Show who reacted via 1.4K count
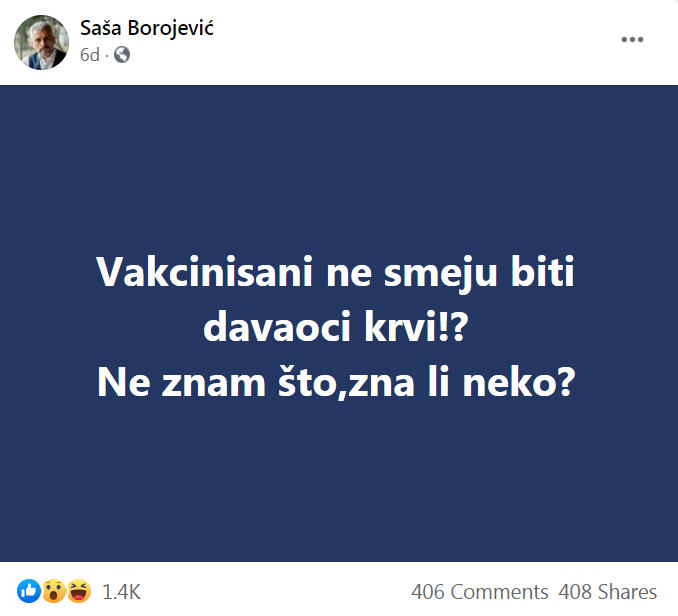 pyautogui.click(x=122, y=592)
